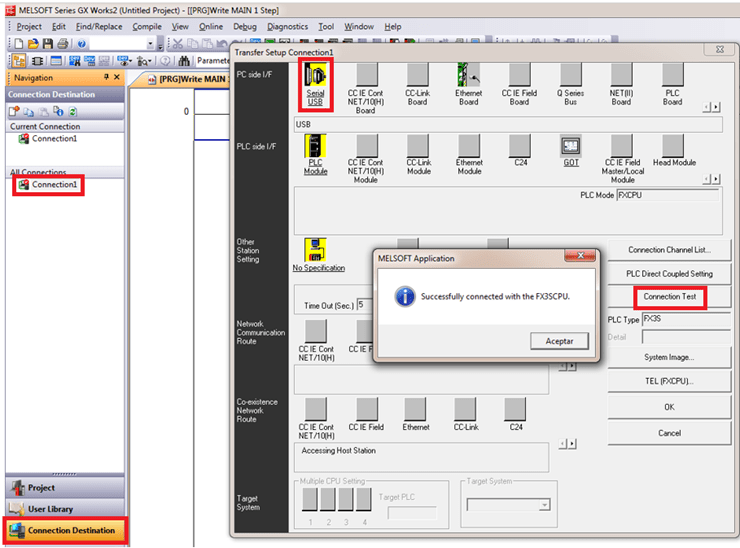Click the chip-shaped toolbar icon

click(37, 61)
